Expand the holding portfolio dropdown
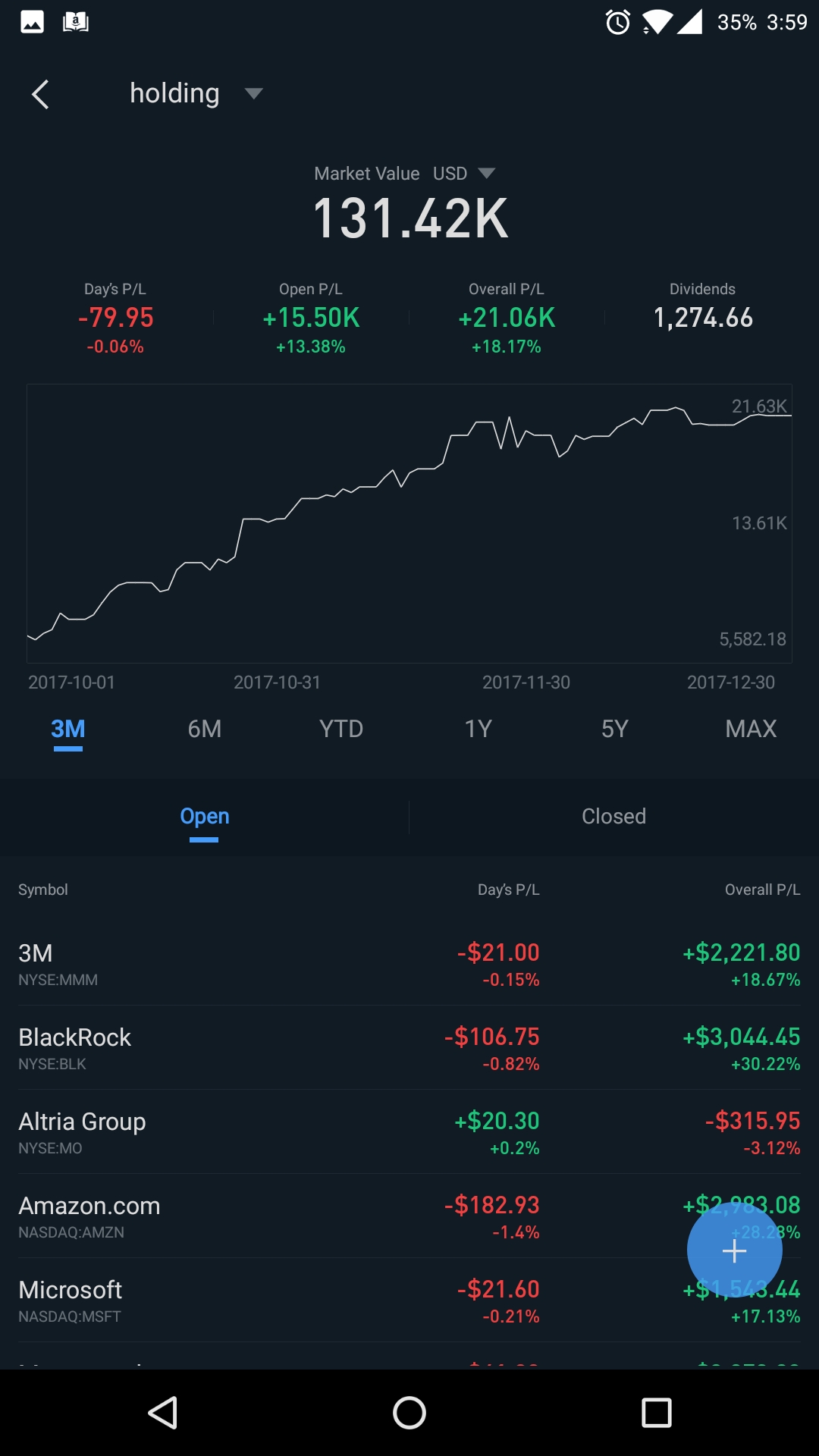The height and width of the screenshot is (1456, 819). click(253, 93)
